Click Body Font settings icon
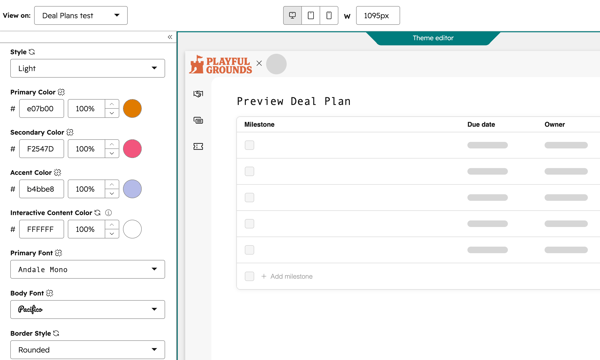600x360 pixels. [49, 293]
